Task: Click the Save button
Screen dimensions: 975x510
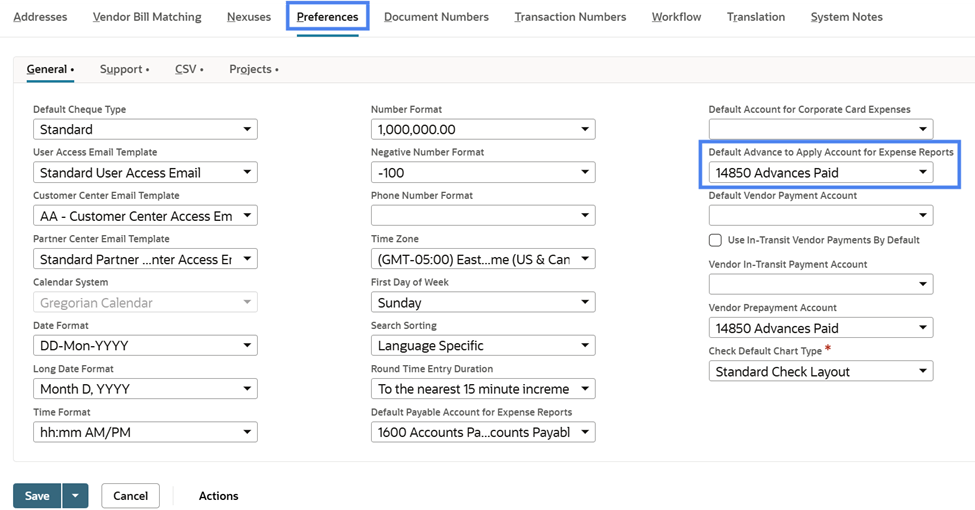Action: click(37, 496)
